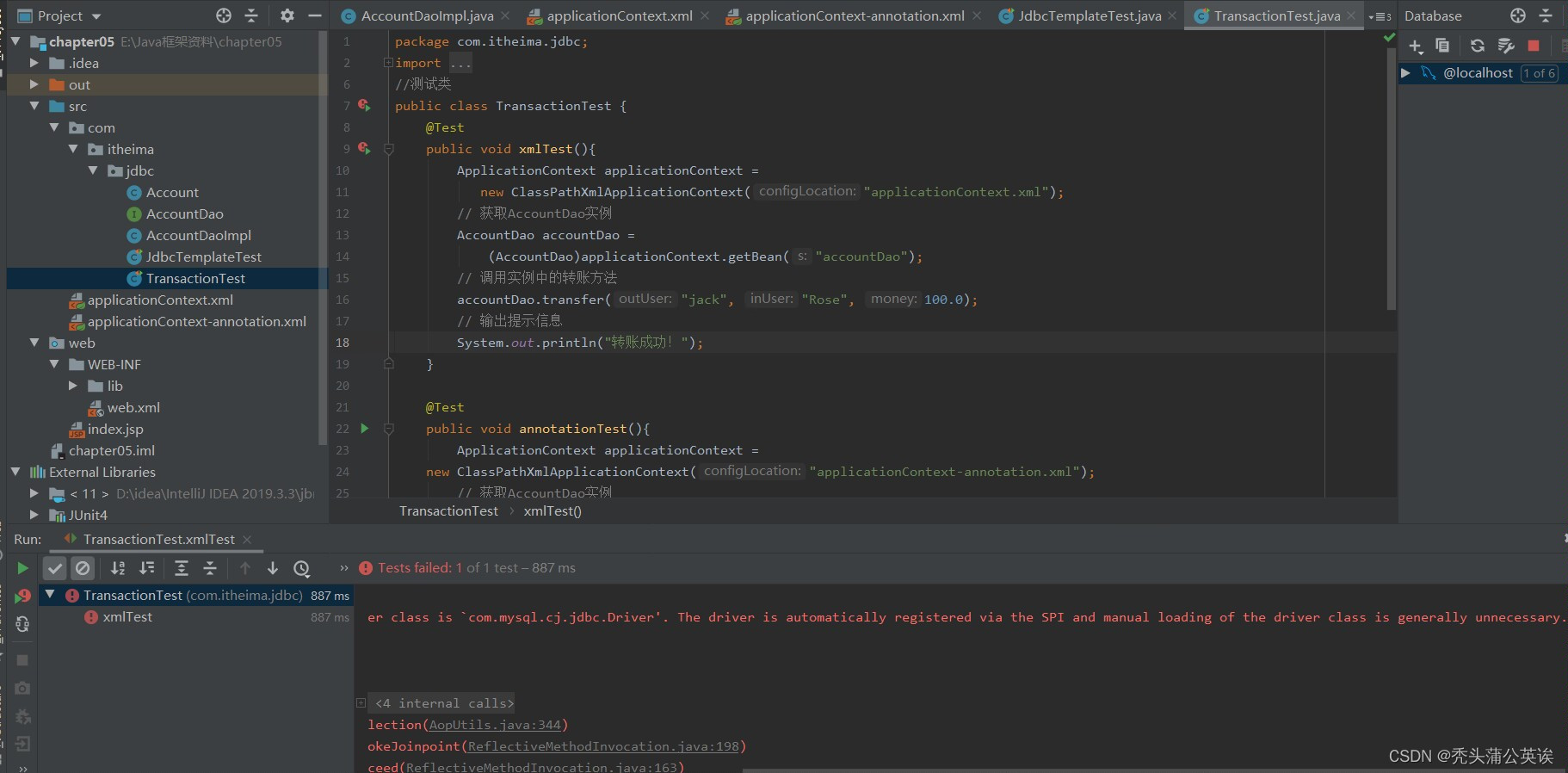Switch to applicationContext.xml tab
The width and height of the screenshot is (1568, 773).
620,15
